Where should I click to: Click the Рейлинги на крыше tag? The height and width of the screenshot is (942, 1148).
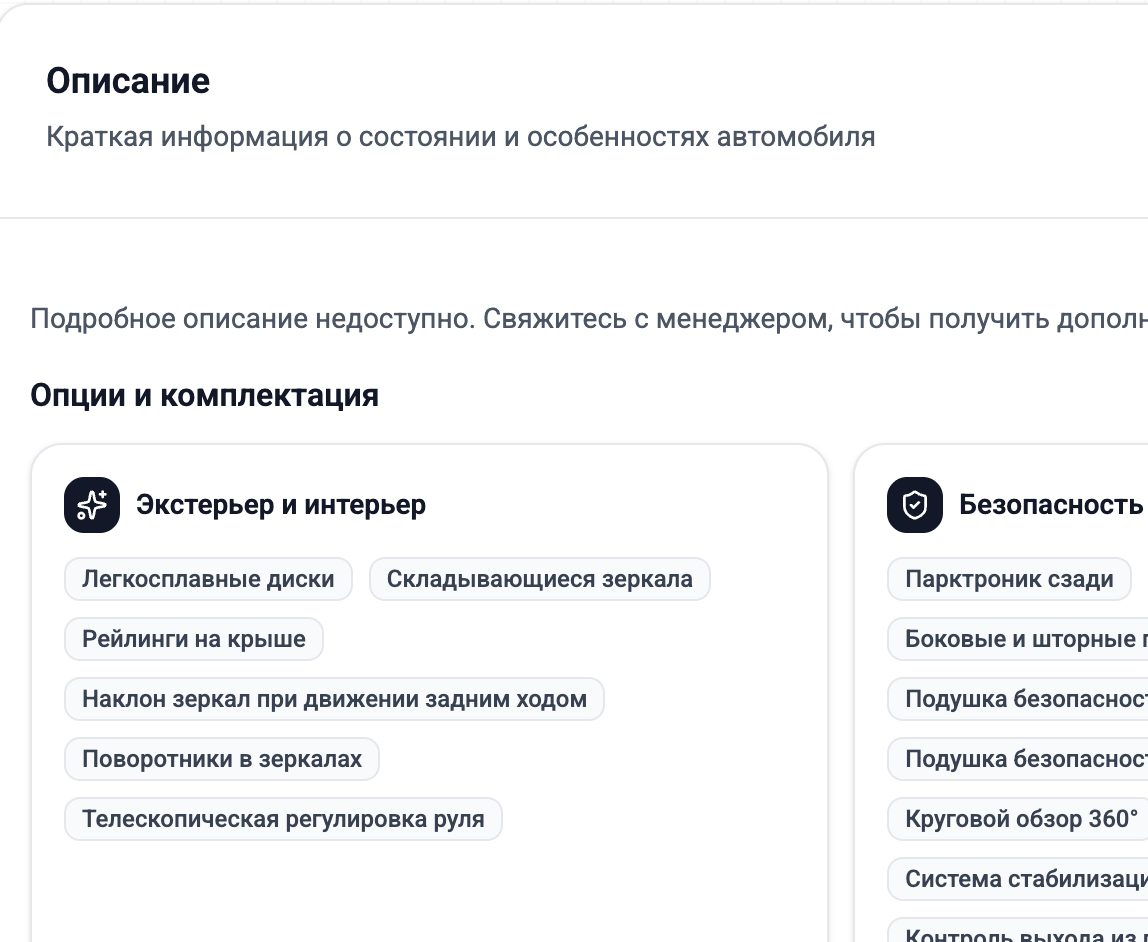point(193,638)
